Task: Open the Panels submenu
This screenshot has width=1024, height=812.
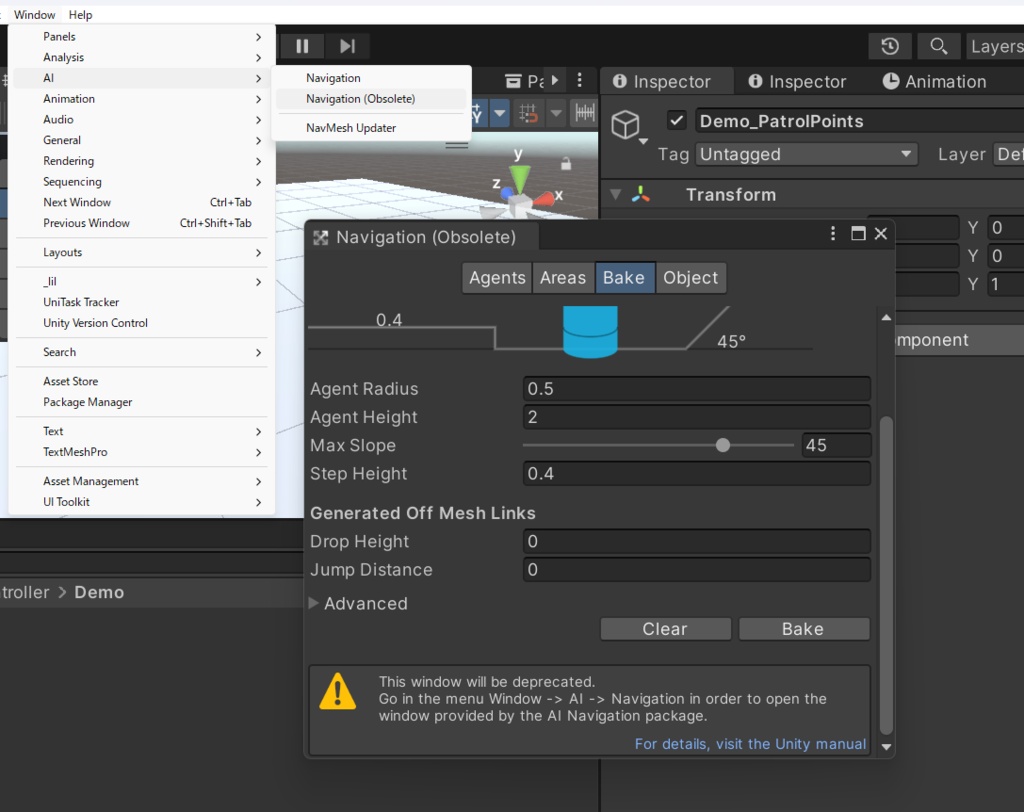Action: tap(141, 37)
